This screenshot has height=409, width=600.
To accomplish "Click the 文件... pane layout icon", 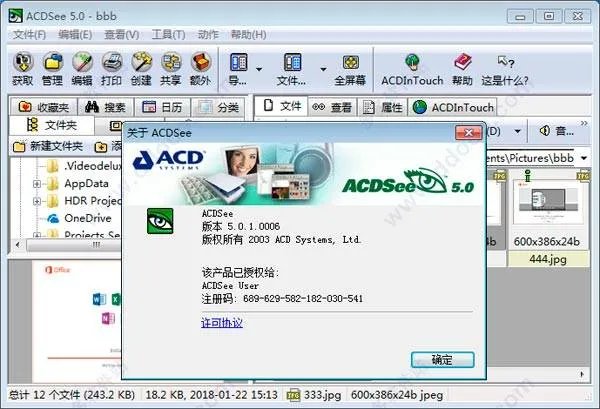I will 293,62.
